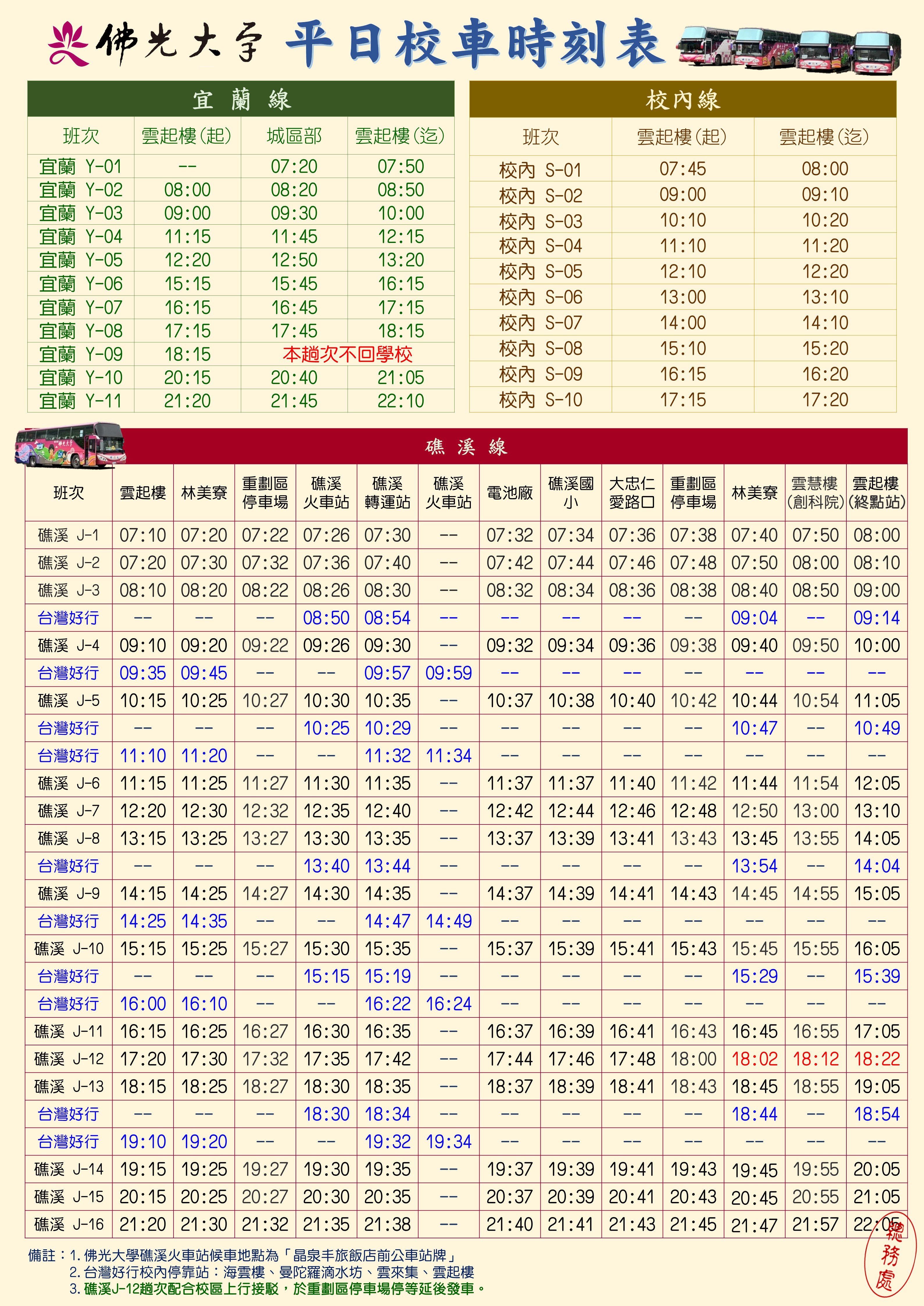Select the 礁溪 J-4 row label

pos(68,646)
